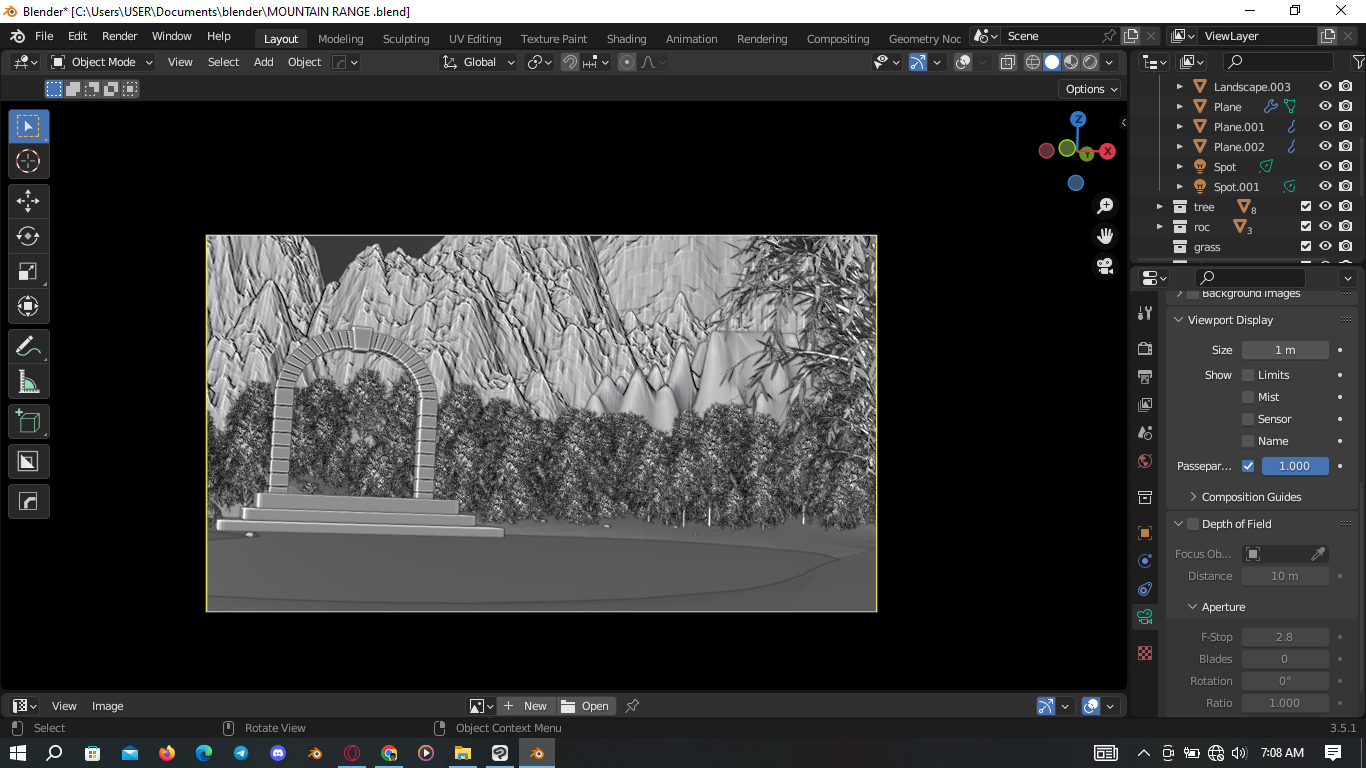Enable the Limits checkbox
This screenshot has width=1366, height=768.
click(1248, 375)
